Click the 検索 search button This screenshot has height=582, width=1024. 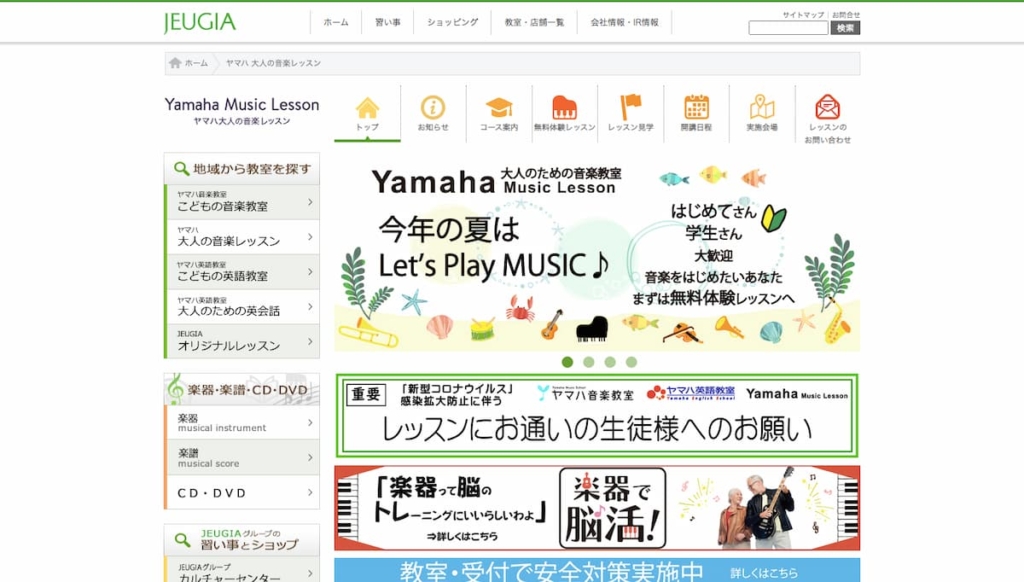[x=845, y=27]
